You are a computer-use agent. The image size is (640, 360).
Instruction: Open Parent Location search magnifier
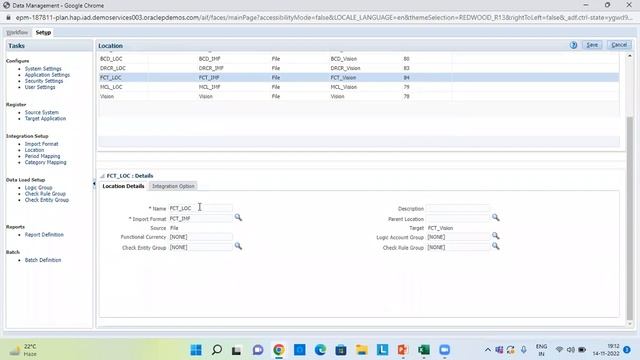(x=496, y=218)
